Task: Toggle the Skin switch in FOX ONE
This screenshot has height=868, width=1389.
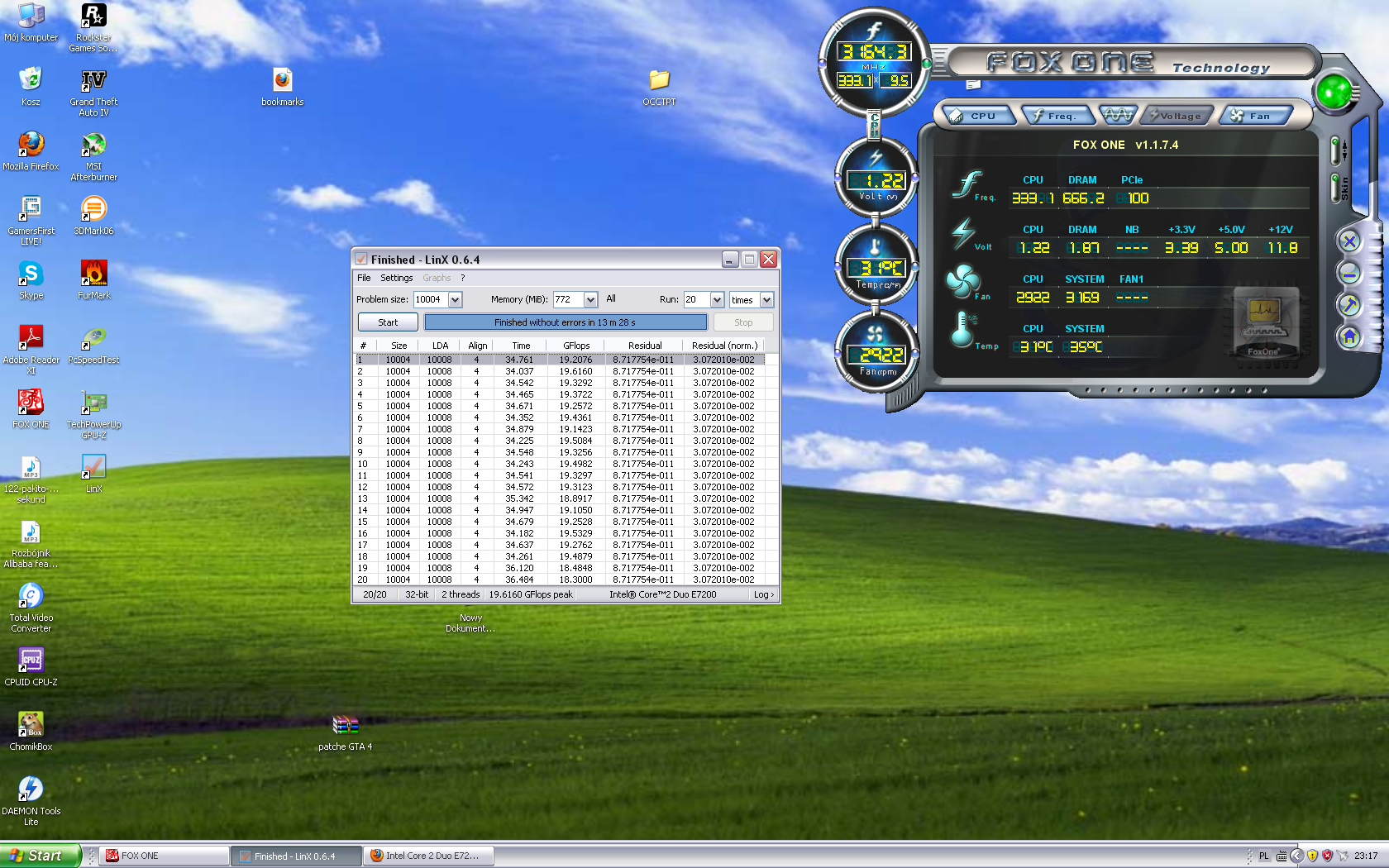Action: [x=1335, y=188]
